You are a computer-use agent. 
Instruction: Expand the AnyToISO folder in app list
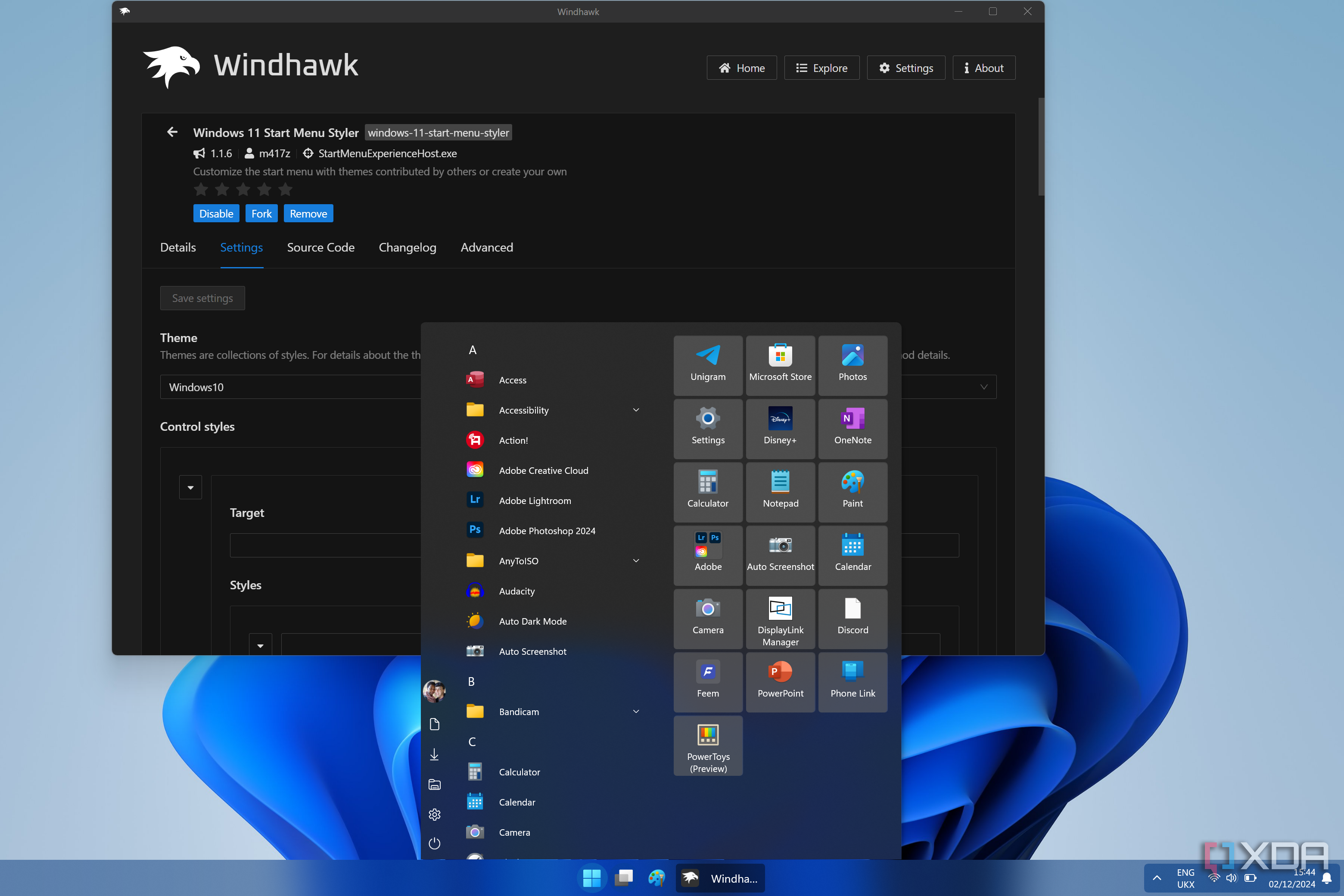636,560
